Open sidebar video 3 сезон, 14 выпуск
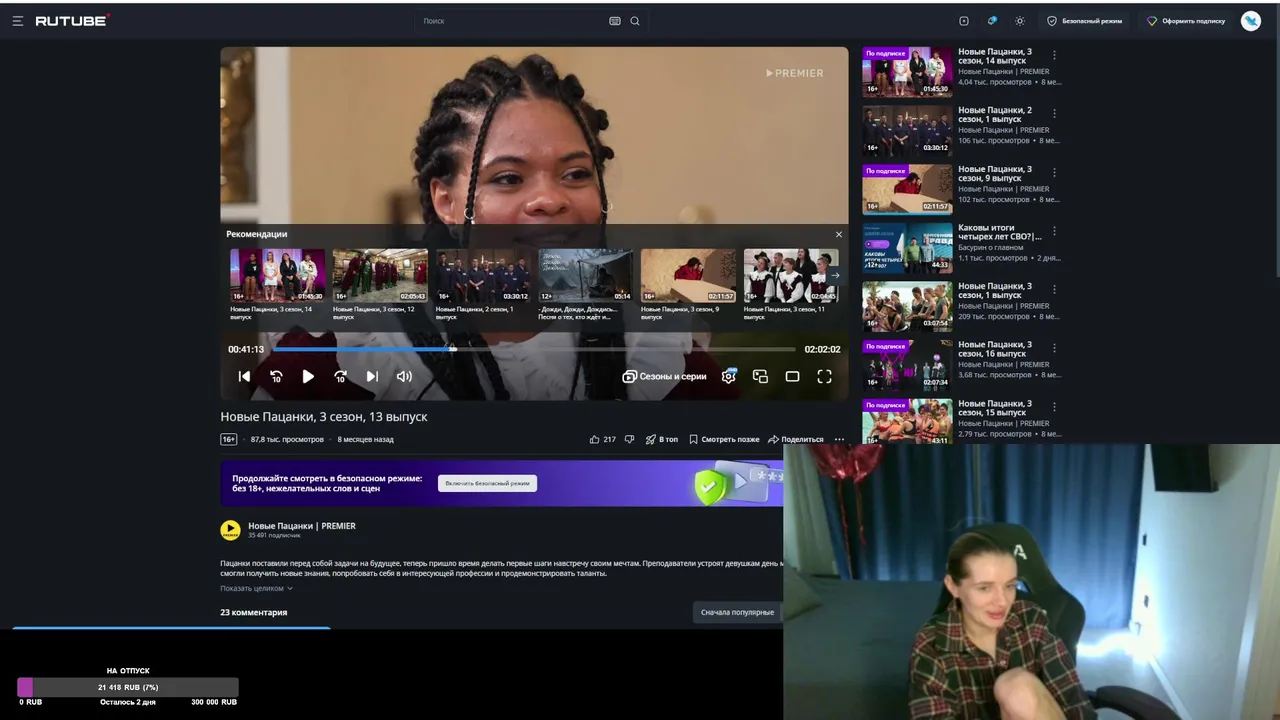The image size is (1280, 720). pyautogui.click(x=995, y=56)
